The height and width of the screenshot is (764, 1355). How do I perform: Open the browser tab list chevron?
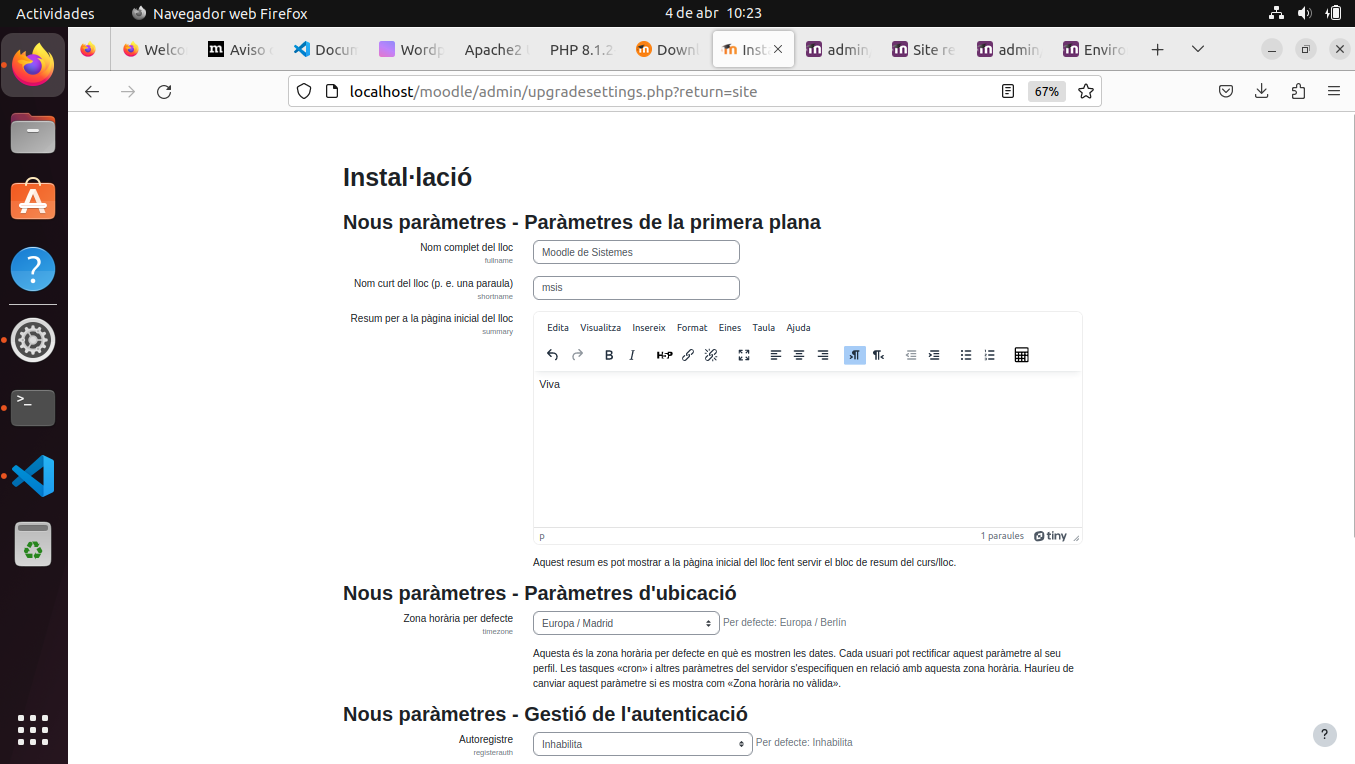click(x=1196, y=48)
